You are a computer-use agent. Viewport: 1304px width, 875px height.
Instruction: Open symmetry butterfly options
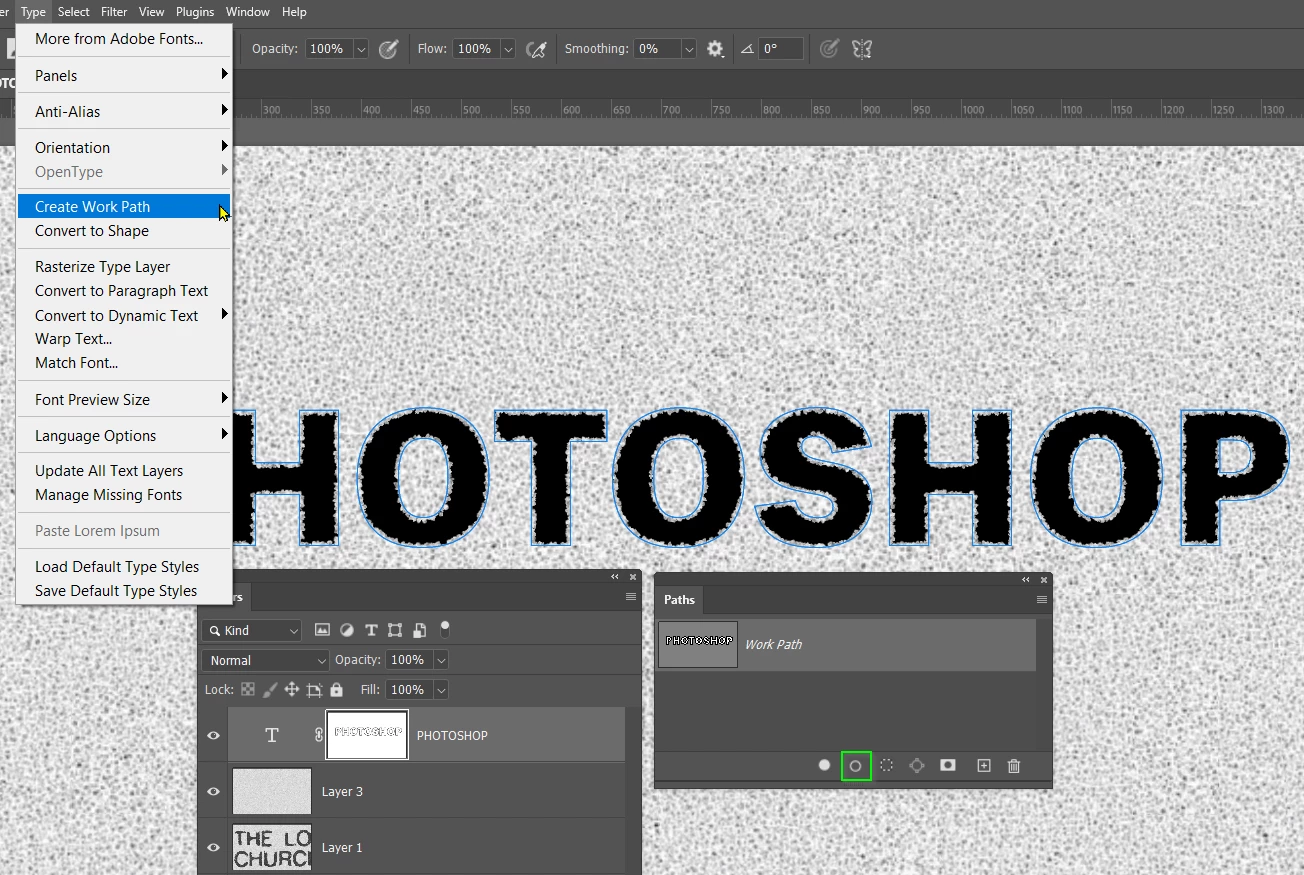point(862,49)
